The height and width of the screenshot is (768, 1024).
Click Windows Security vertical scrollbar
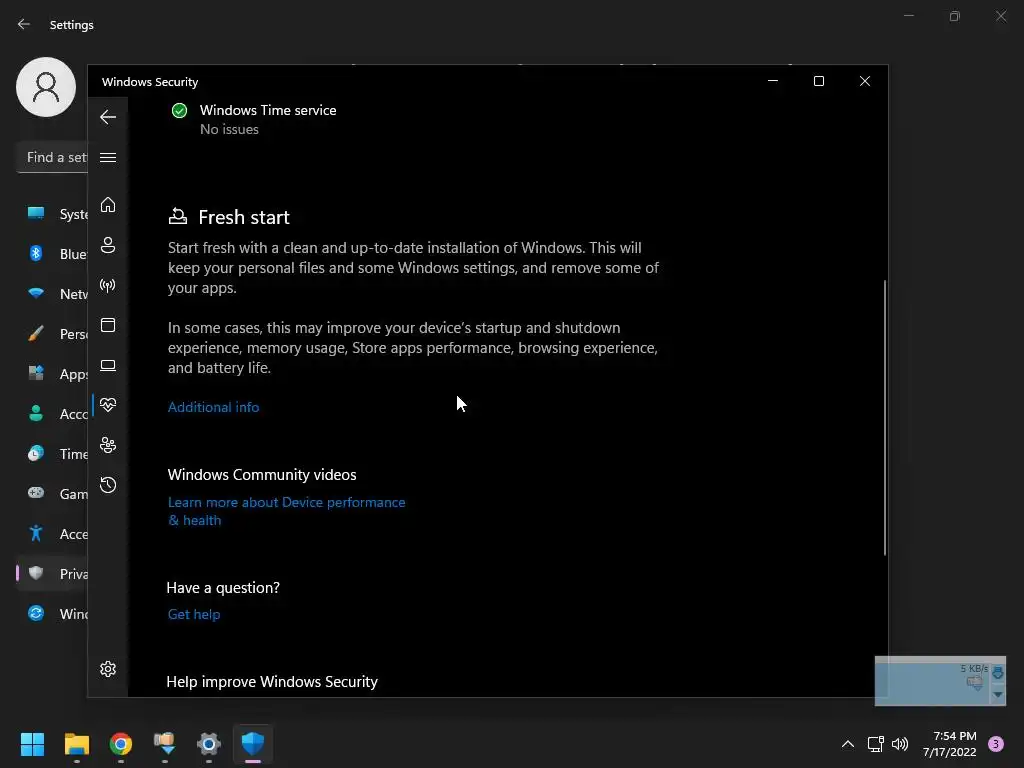coord(885,418)
